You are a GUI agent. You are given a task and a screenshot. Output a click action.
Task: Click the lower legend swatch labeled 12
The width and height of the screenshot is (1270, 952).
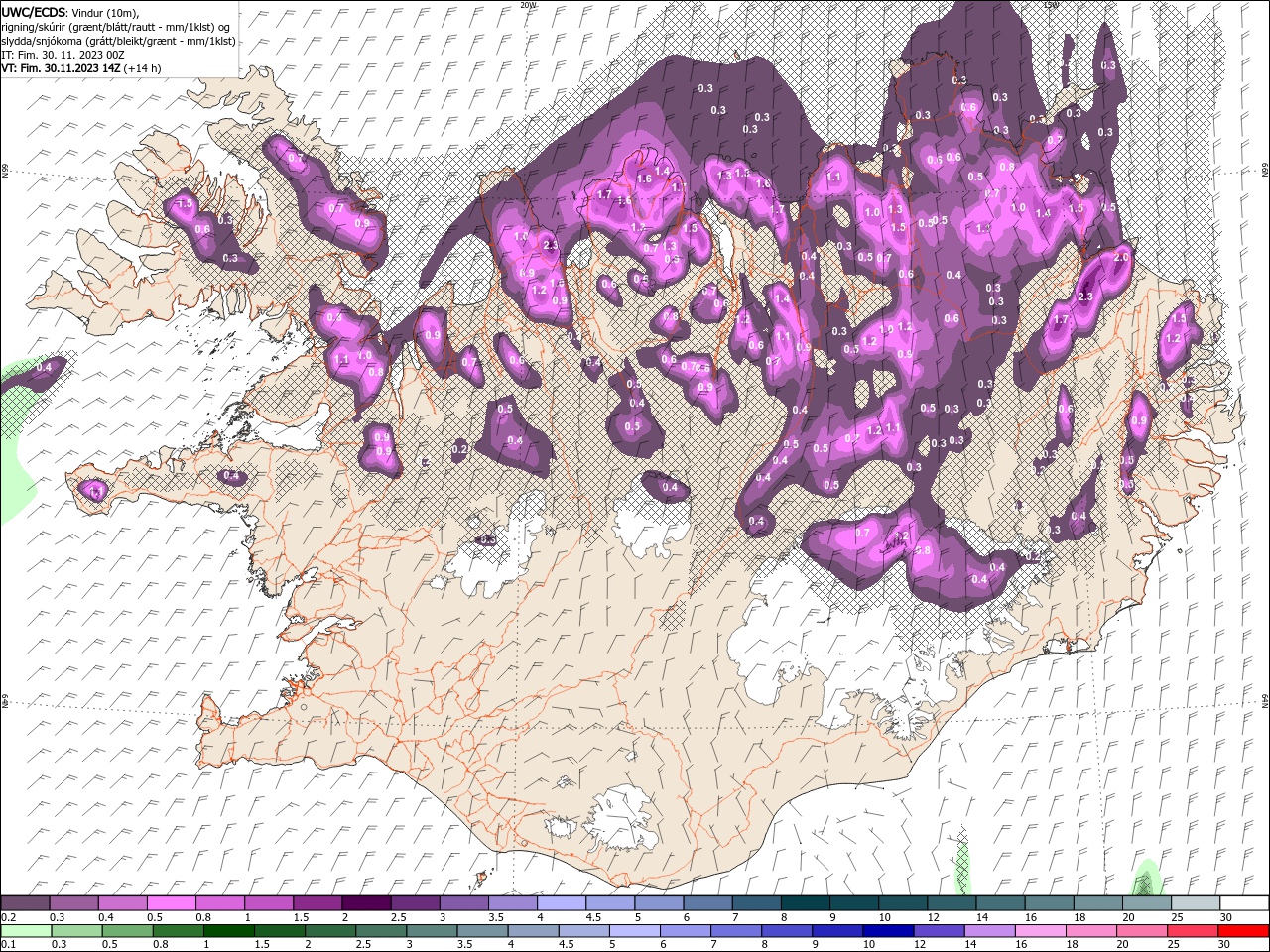click(940, 931)
